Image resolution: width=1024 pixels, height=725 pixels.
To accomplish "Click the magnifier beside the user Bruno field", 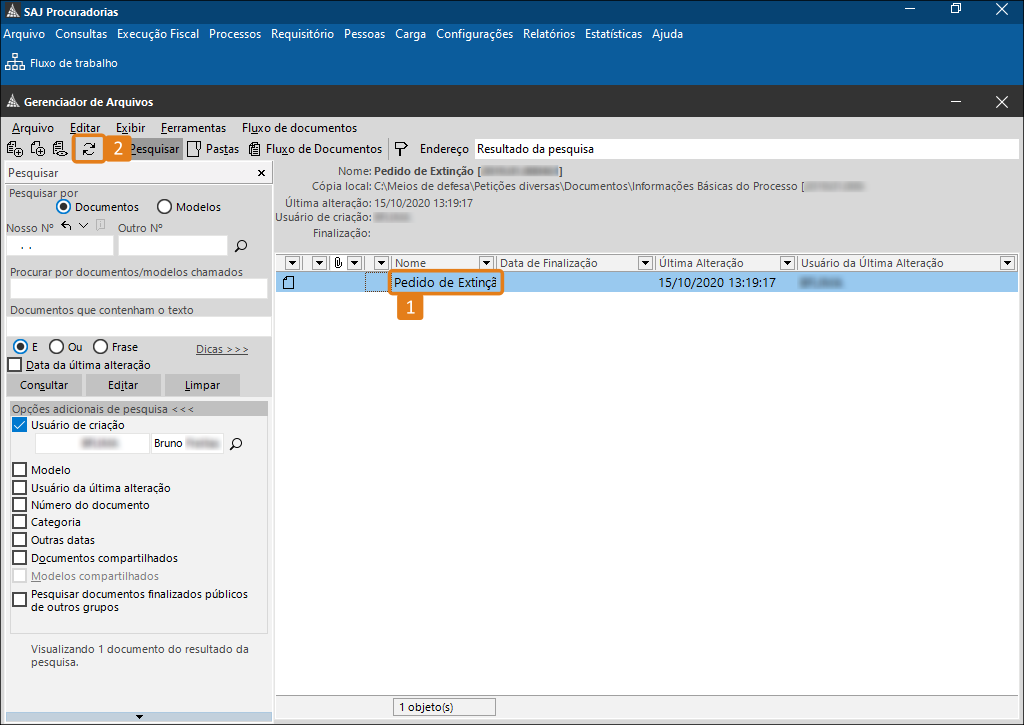I will click(x=236, y=443).
